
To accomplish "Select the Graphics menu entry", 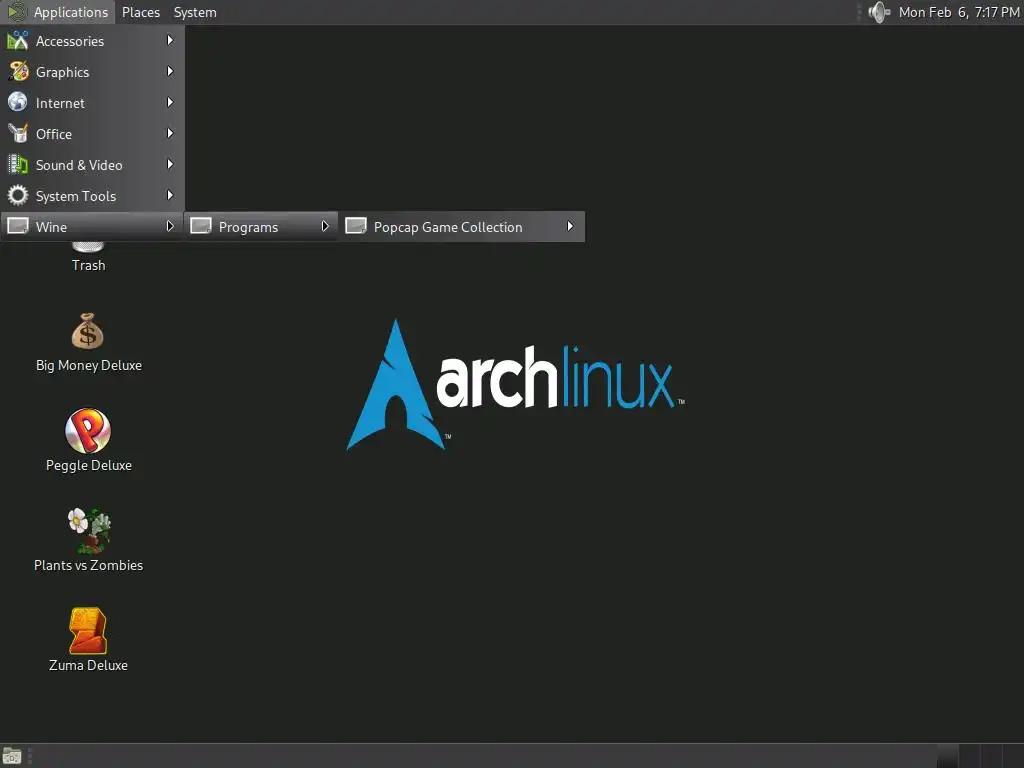I will tap(92, 72).
